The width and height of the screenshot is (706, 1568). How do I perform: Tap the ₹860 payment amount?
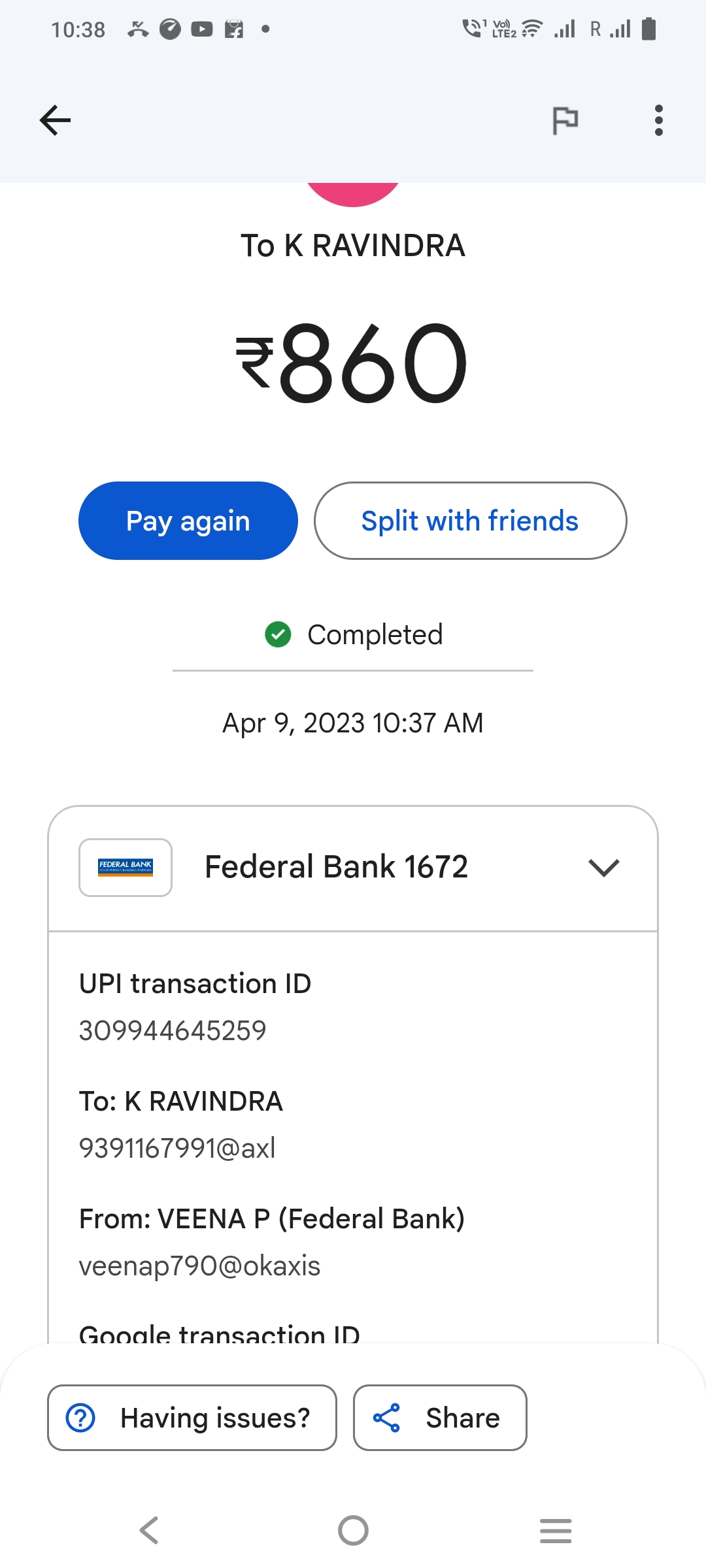coord(353,363)
